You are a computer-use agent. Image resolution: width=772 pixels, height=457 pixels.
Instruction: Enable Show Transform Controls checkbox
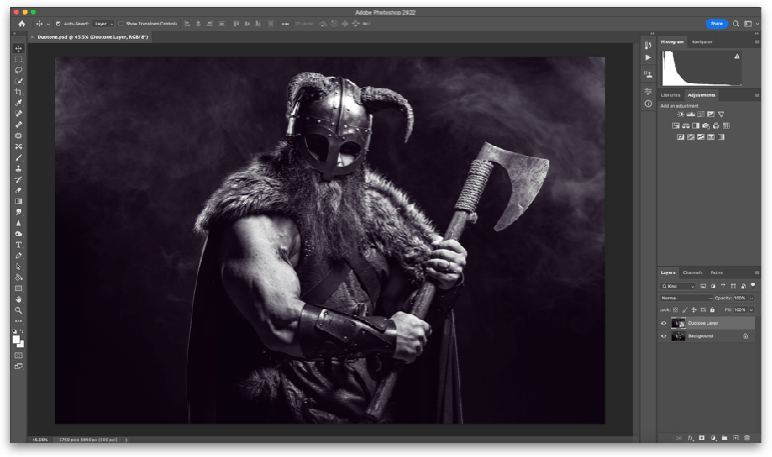[x=121, y=23]
